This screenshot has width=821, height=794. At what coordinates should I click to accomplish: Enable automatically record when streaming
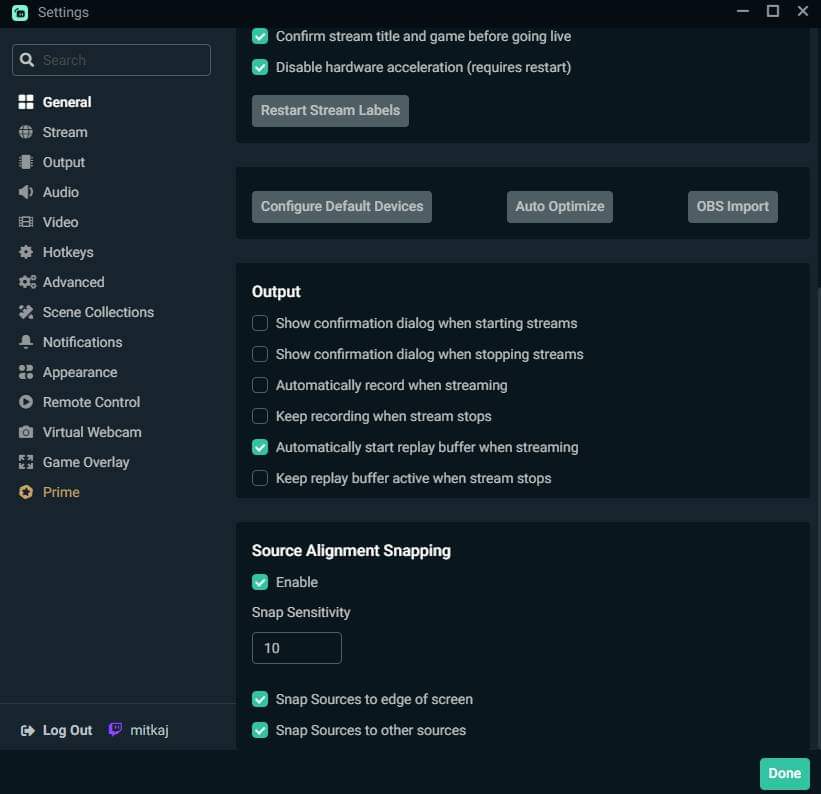pyautogui.click(x=260, y=385)
